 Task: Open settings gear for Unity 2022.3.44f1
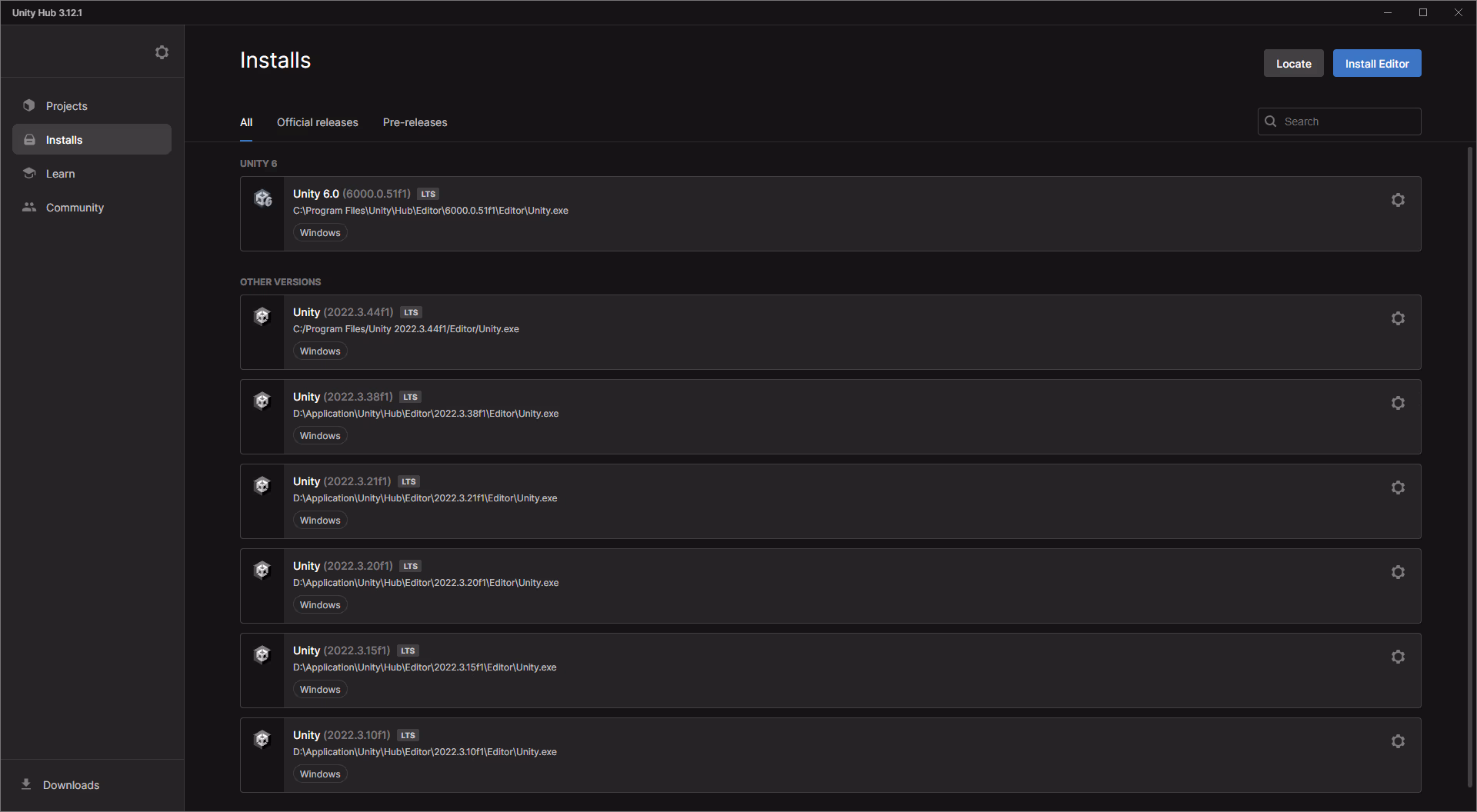click(1398, 318)
